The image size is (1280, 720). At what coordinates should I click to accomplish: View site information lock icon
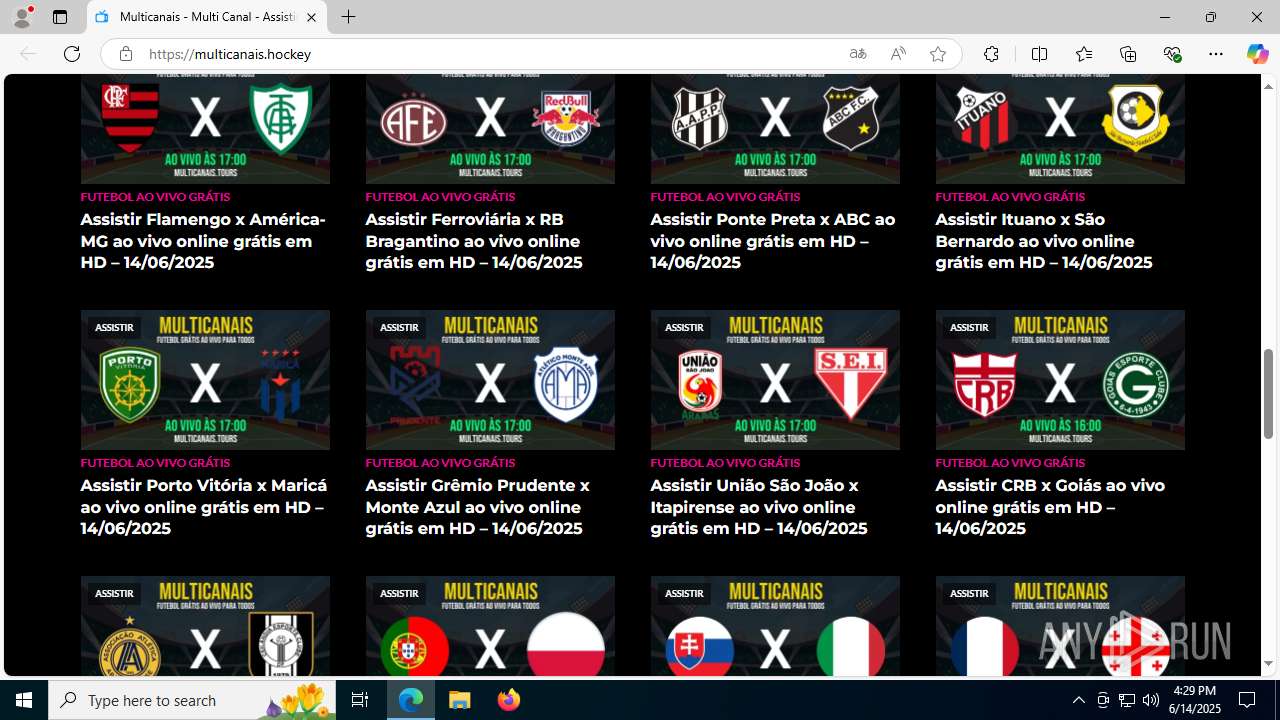click(125, 54)
